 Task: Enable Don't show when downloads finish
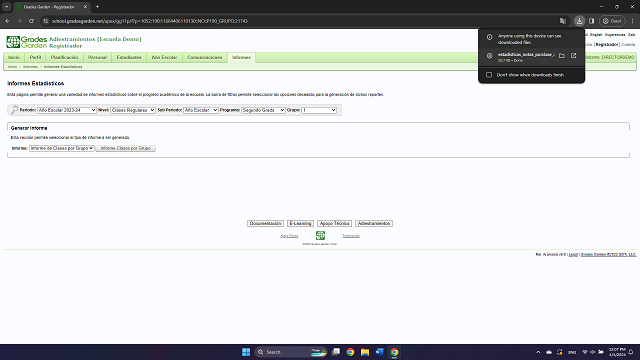click(x=489, y=75)
